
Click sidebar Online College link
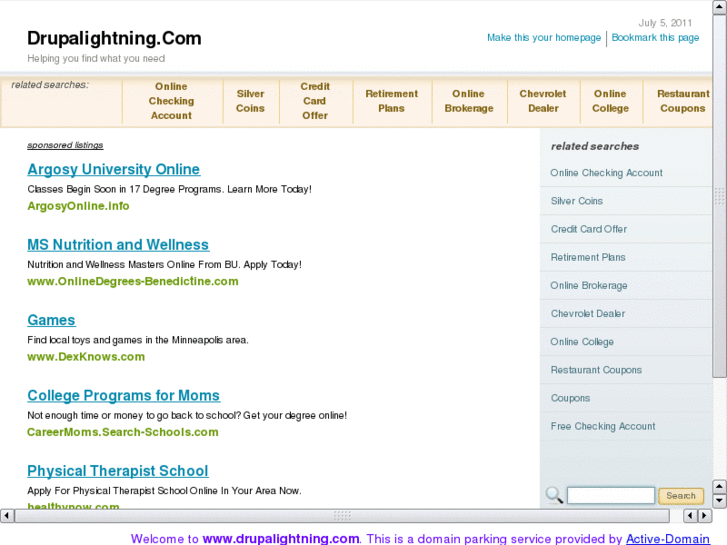pos(582,342)
